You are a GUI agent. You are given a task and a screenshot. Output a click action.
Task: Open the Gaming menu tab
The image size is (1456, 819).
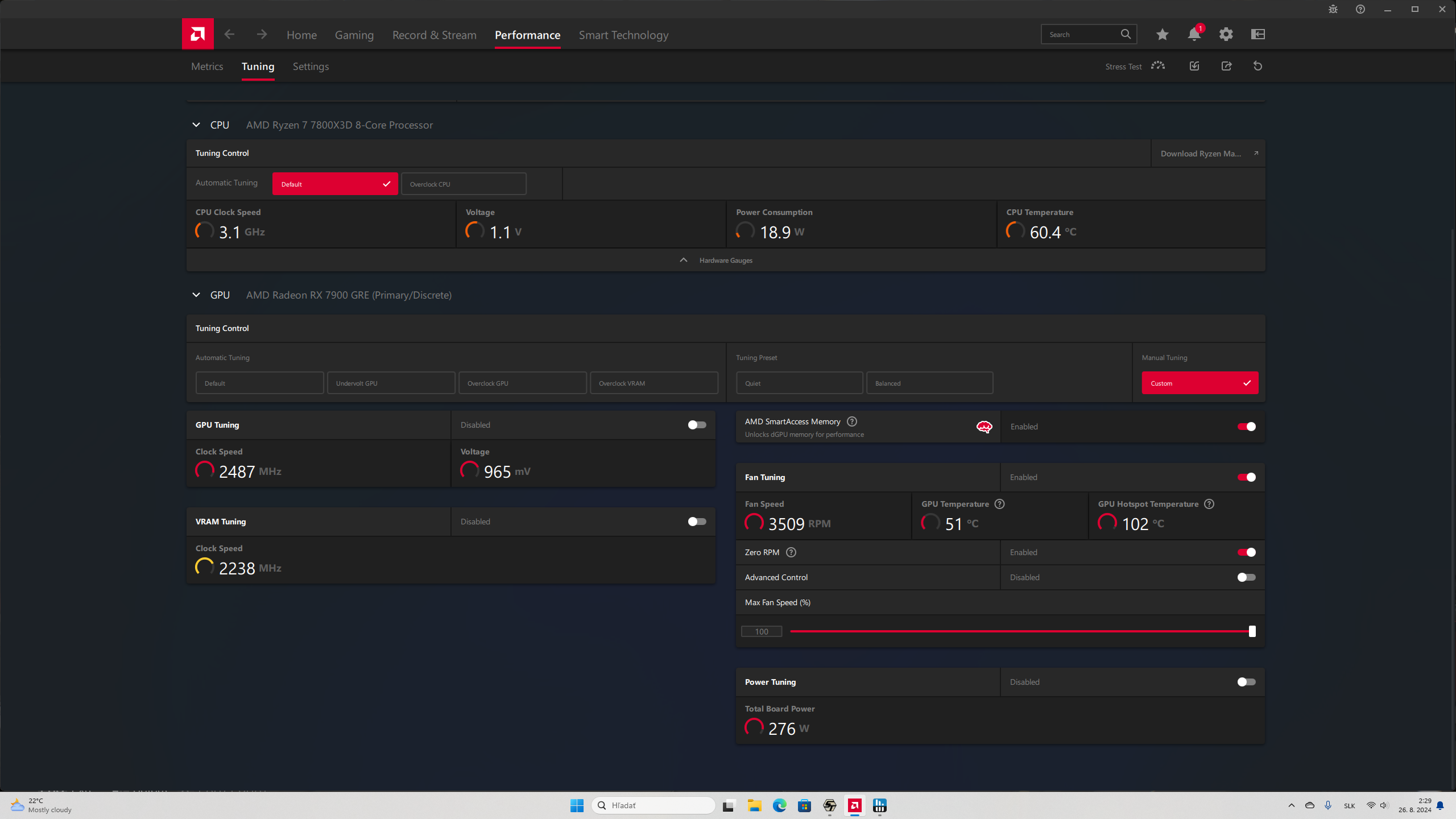[x=354, y=35]
